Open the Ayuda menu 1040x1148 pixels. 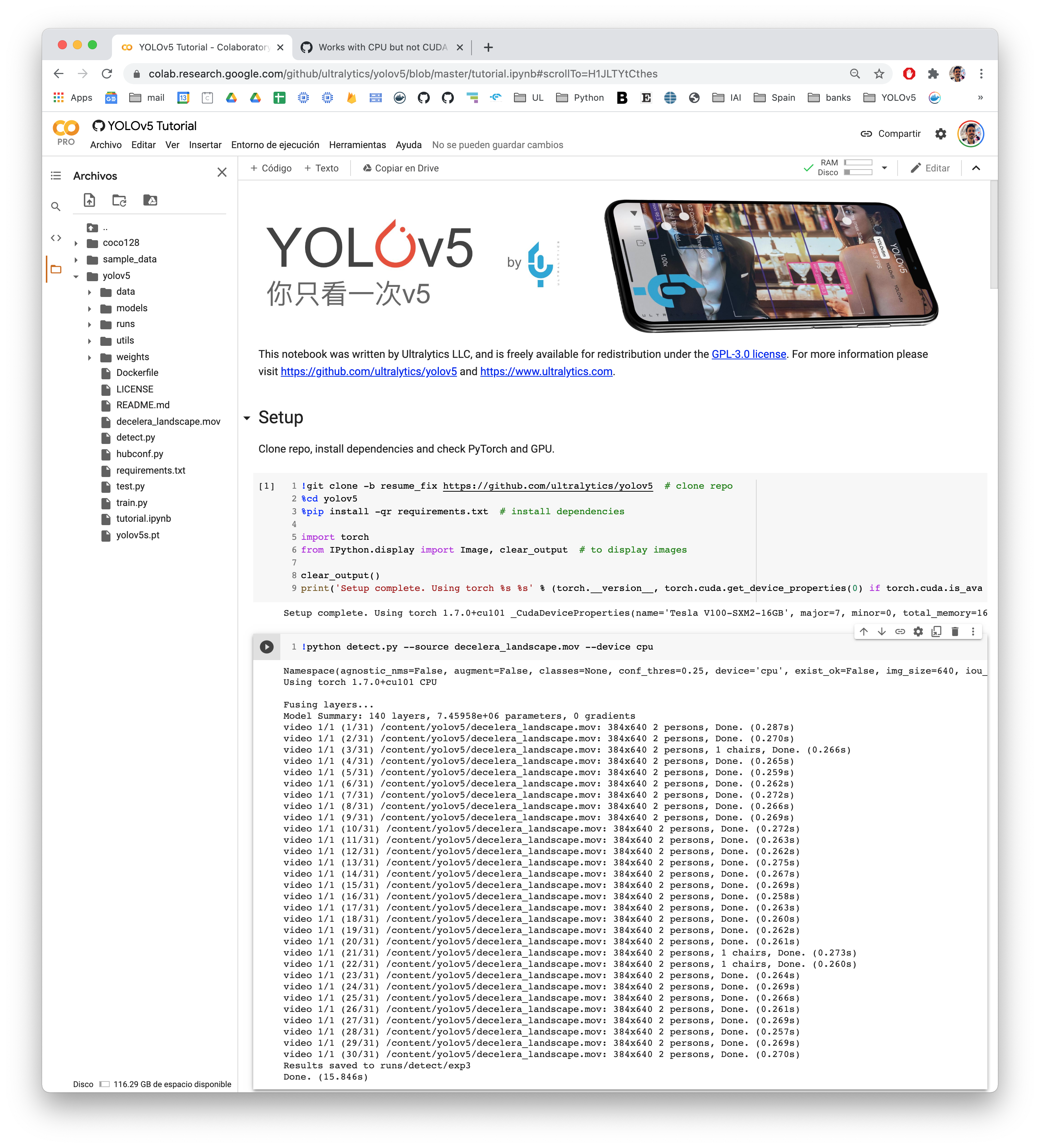click(x=409, y=145)
